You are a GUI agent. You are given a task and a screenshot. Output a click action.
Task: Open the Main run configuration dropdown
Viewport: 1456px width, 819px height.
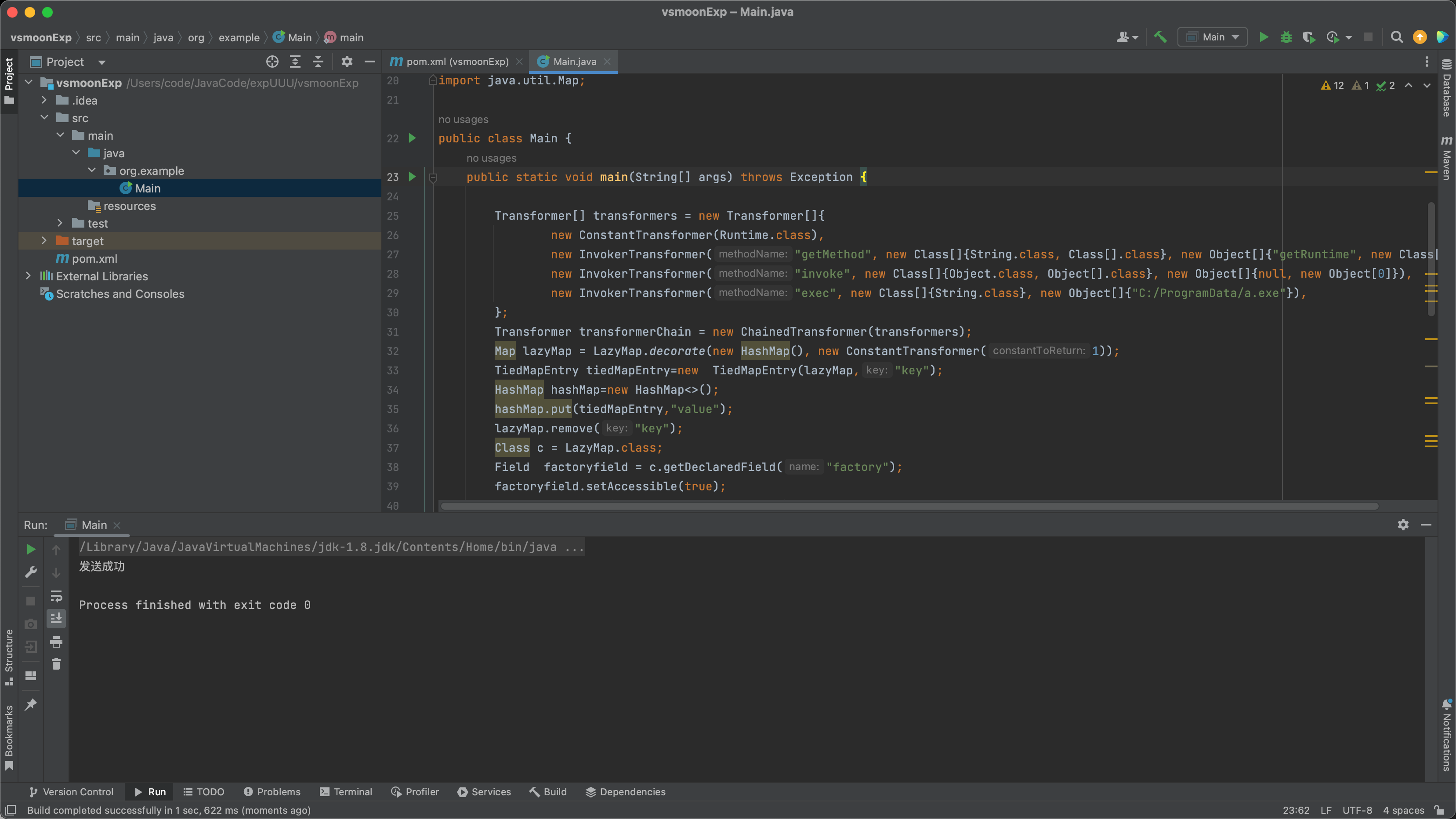pyautogui.click(x=1213, y=37)
